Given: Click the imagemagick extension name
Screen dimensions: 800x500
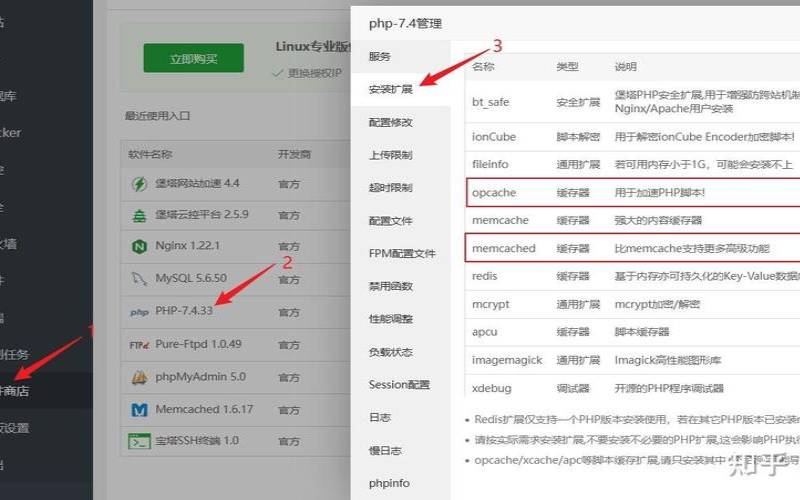Looking at the screenshot, I should [x=507, y=360].
